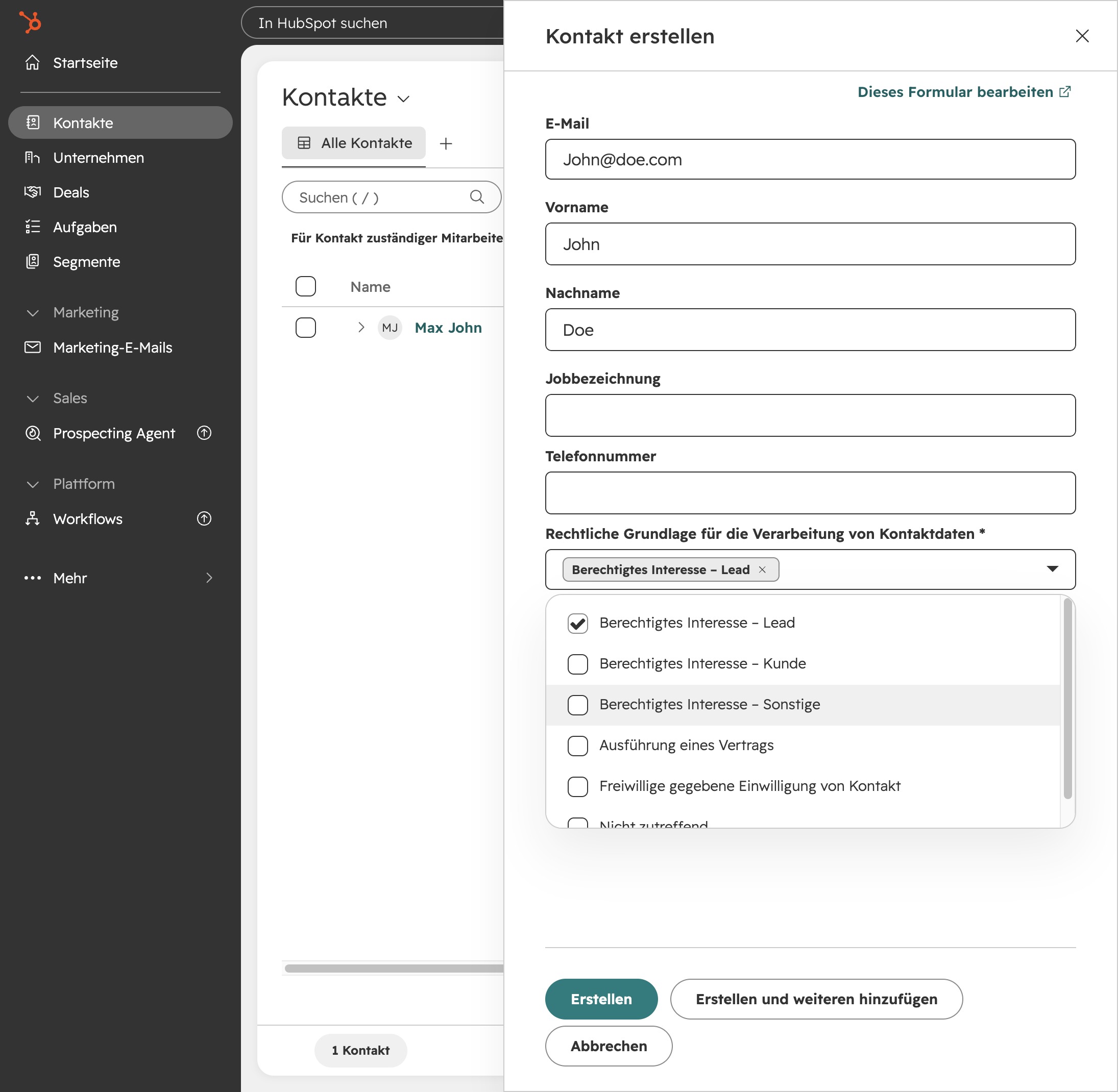Expand the Max John row chevron
Viewport: 1118px width, 1092px height.
(361, 327)
